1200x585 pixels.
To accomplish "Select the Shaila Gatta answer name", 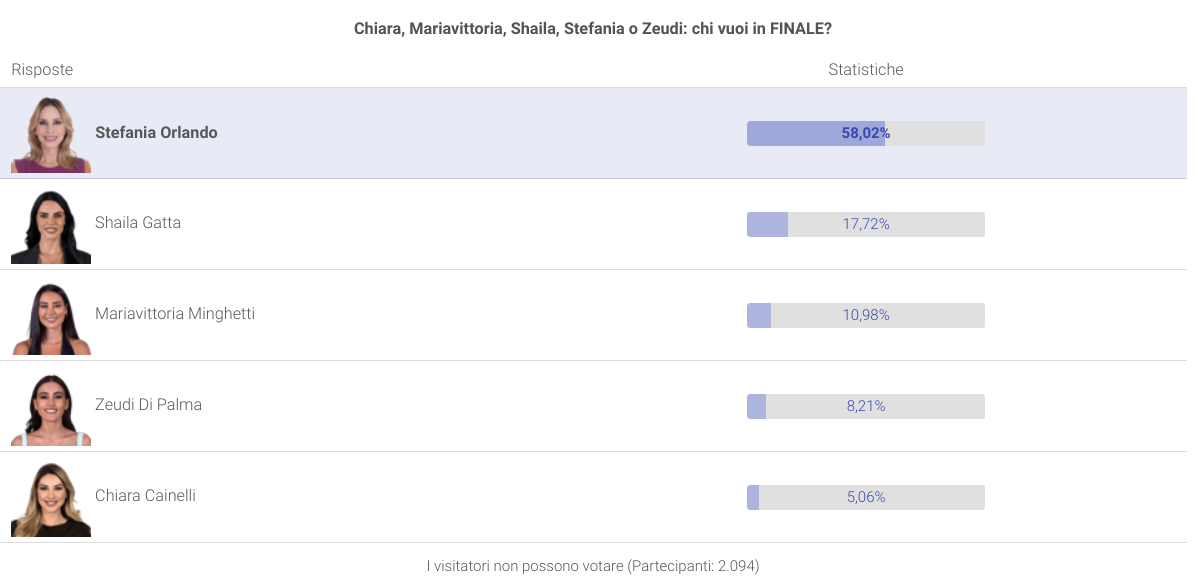I will [138, 223].
